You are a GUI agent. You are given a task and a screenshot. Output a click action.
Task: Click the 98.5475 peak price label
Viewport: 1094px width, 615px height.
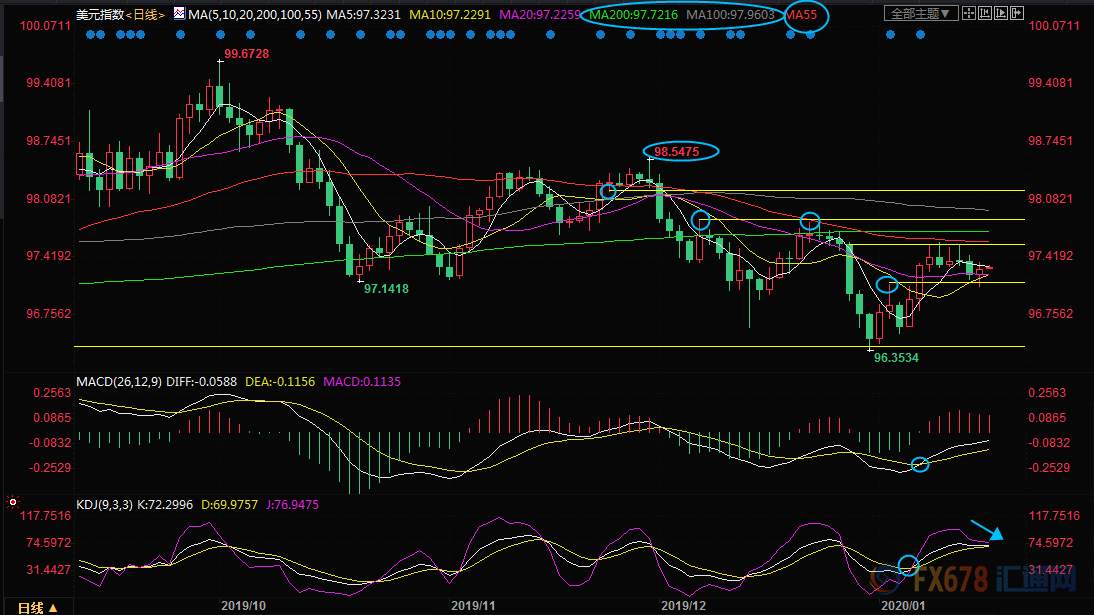pos(676,151)
